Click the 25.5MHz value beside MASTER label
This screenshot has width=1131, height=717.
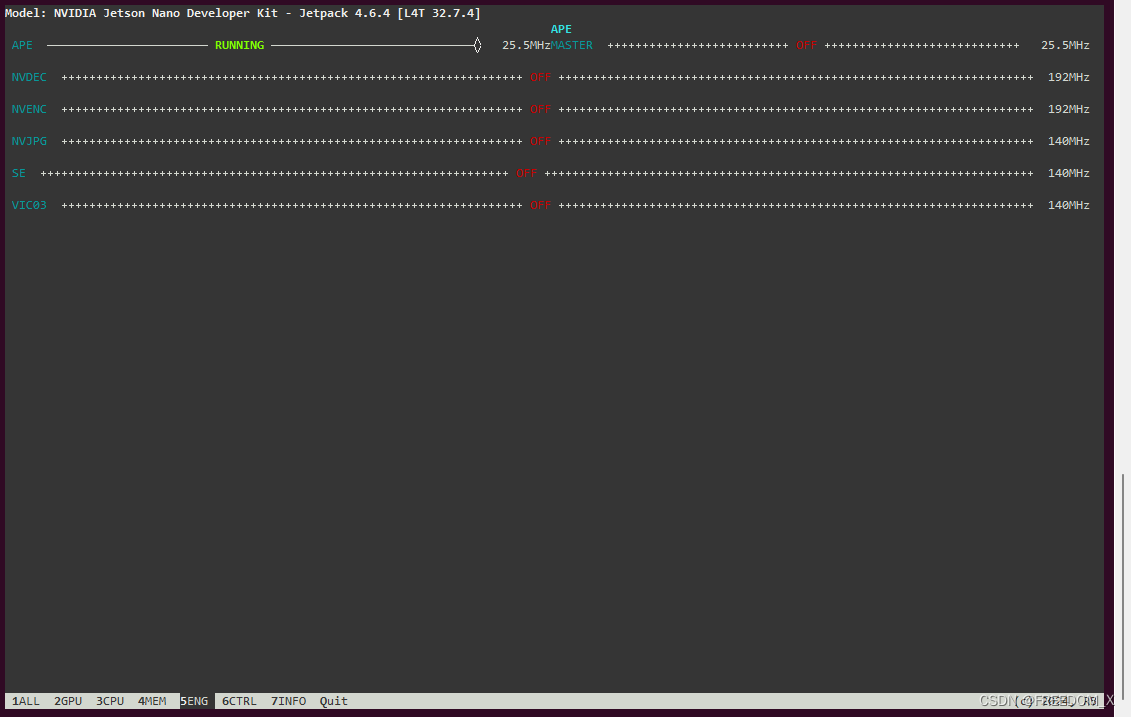click(526, 45)
